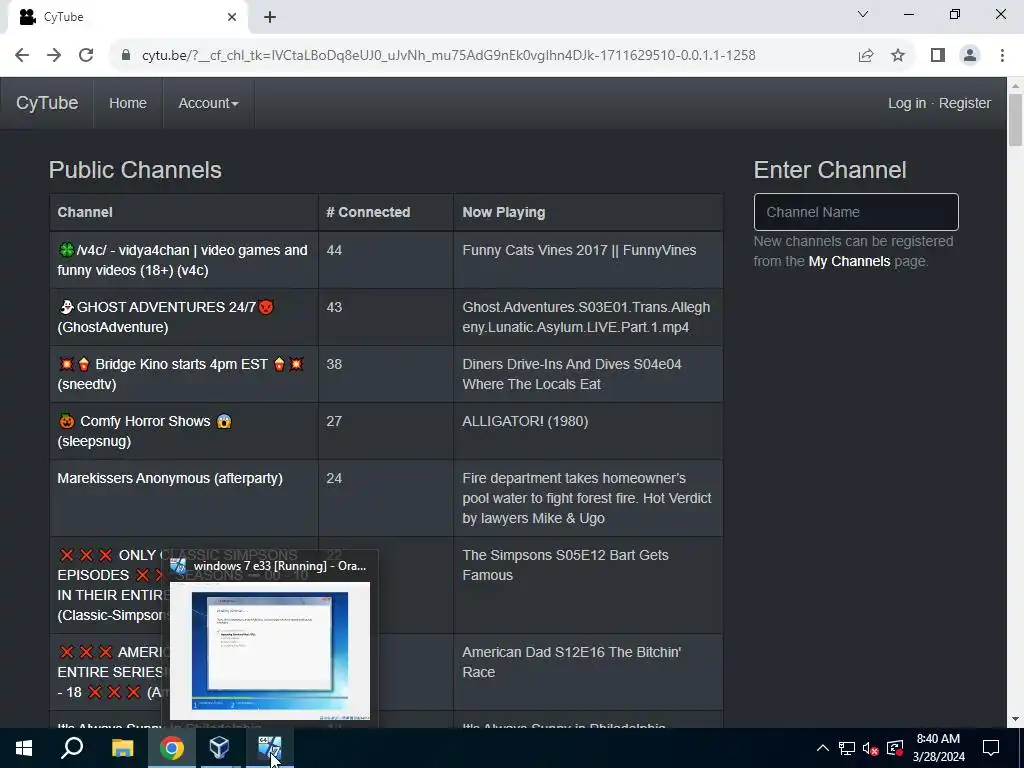Open the notification center icon
Viewport: 1024px width, 768px height.
(x=991, y=748)
